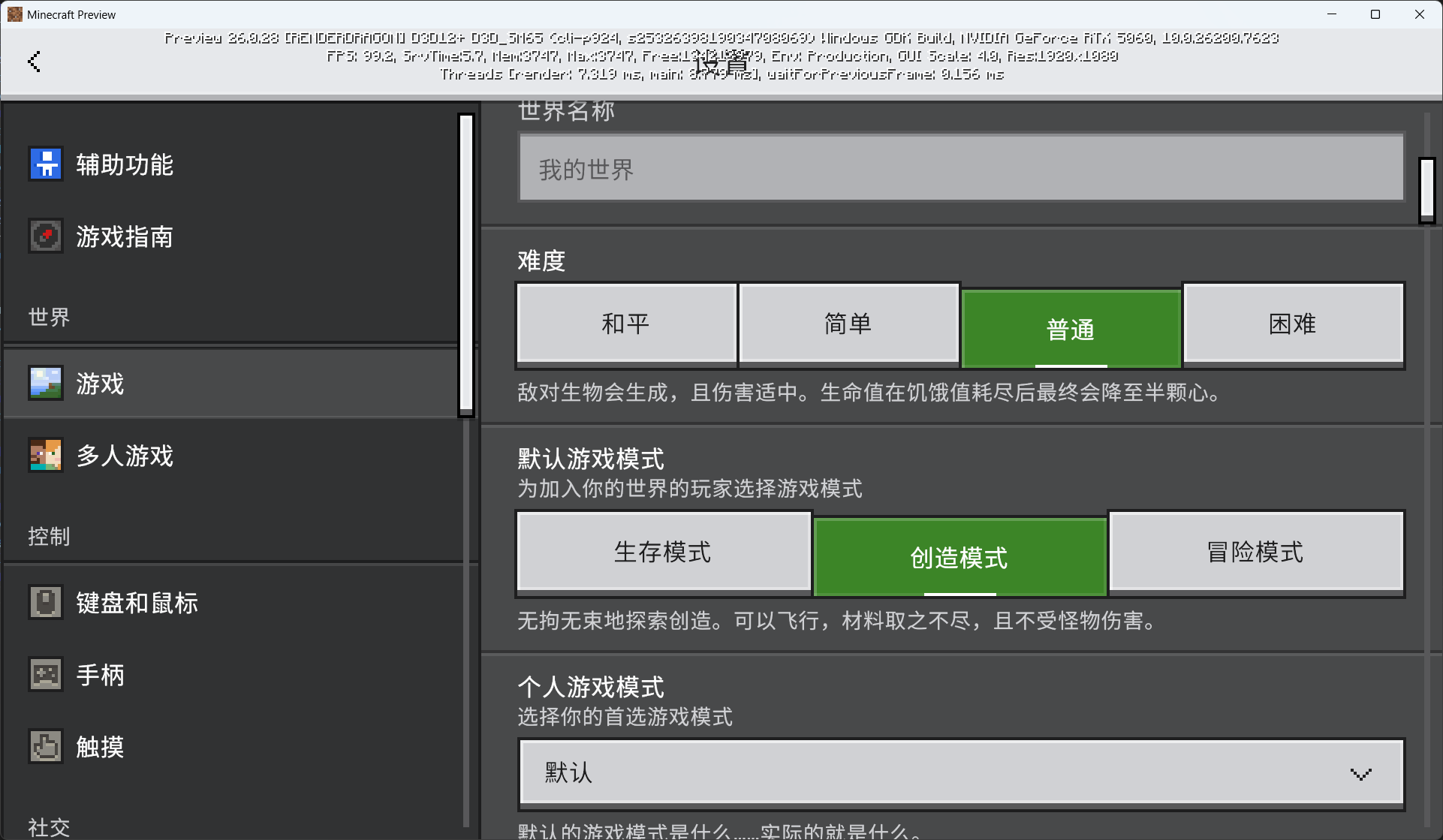Click the 触摸 hand icon
The height and width of the screenshot is (840, 1443).
[x=46, y=746]
